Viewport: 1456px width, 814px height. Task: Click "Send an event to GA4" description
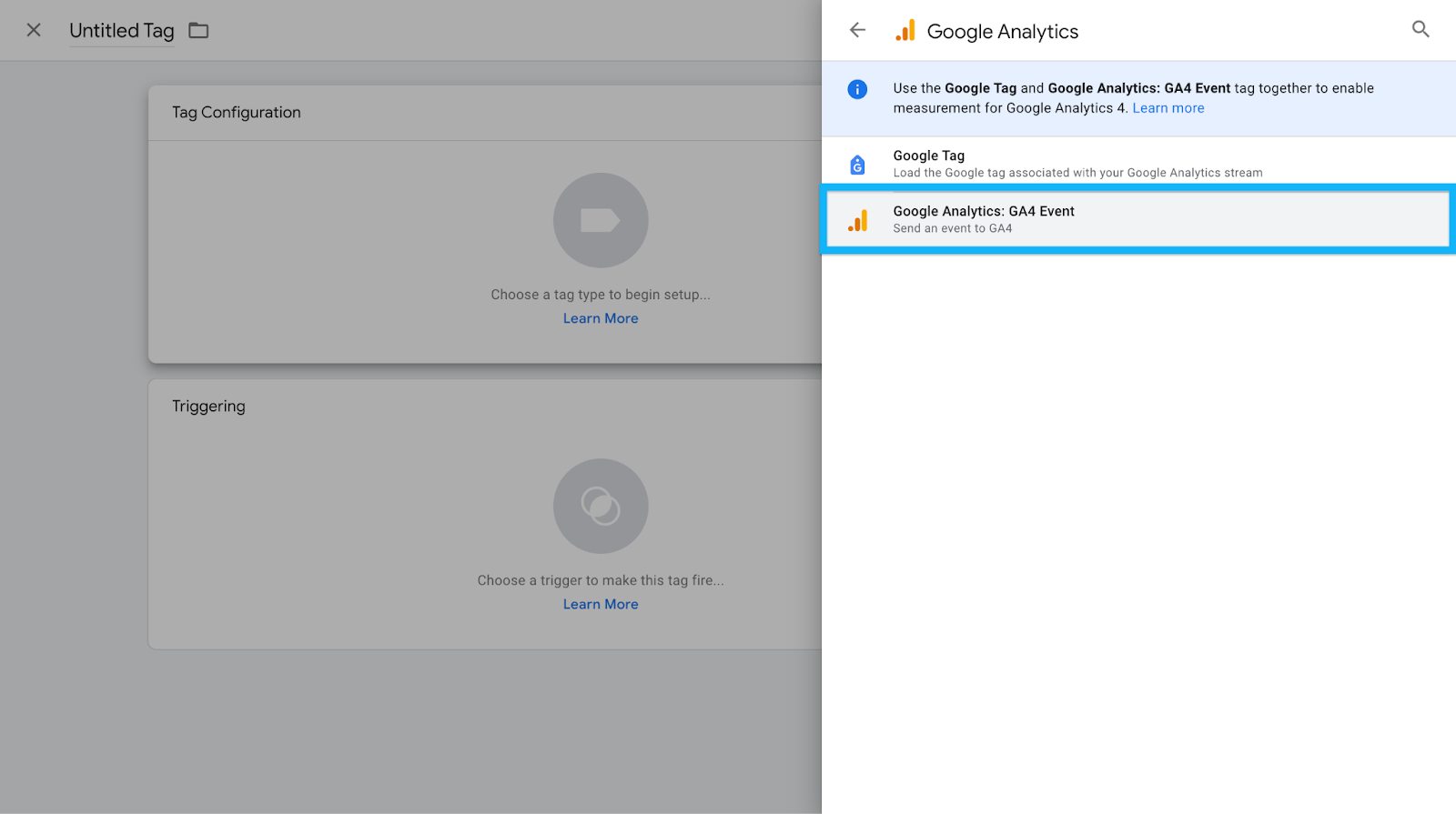pyautogui.click(x=953, y=228)
